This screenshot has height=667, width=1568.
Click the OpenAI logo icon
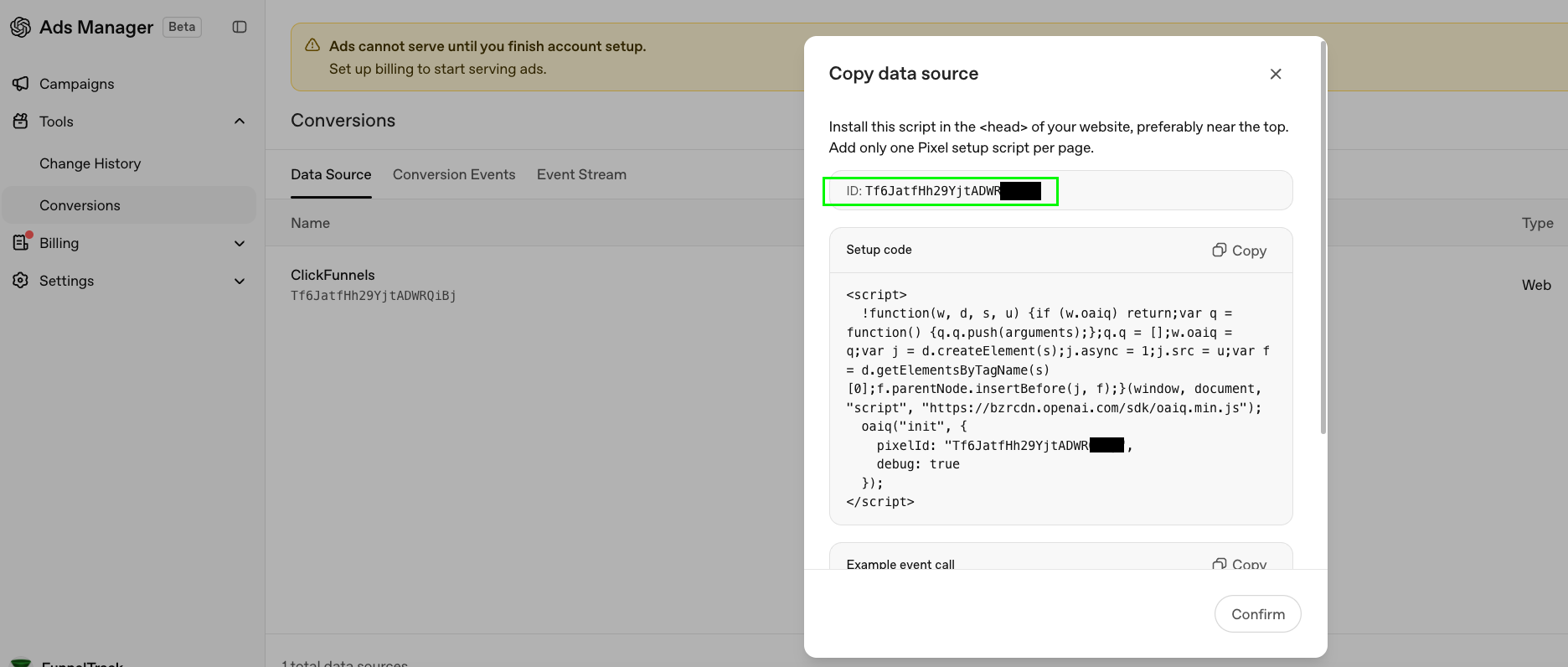click(20, 27)
